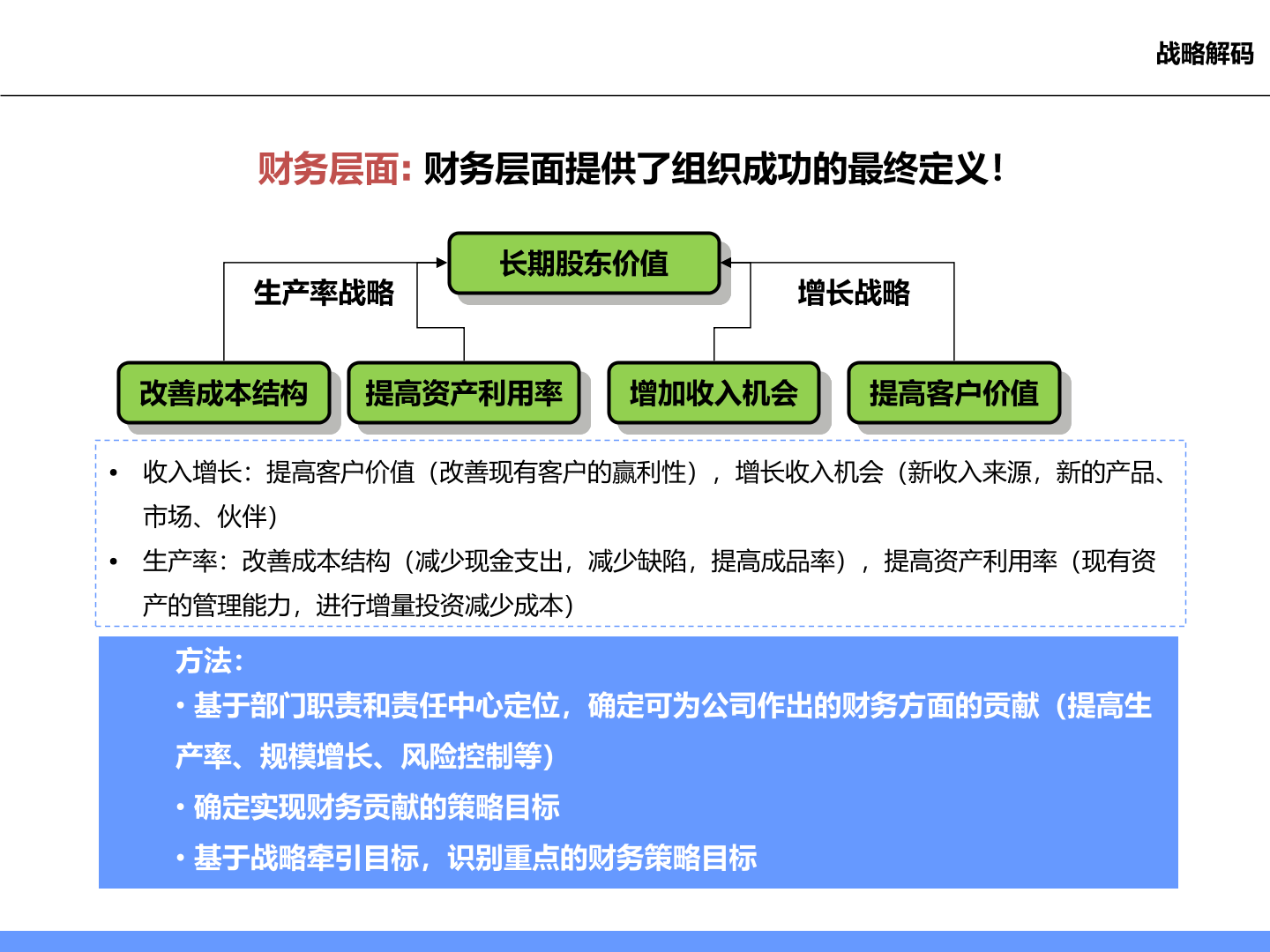1270x952 pixels.
Task: Click the 收入增长 bullet text
Action: pos(654,472)
